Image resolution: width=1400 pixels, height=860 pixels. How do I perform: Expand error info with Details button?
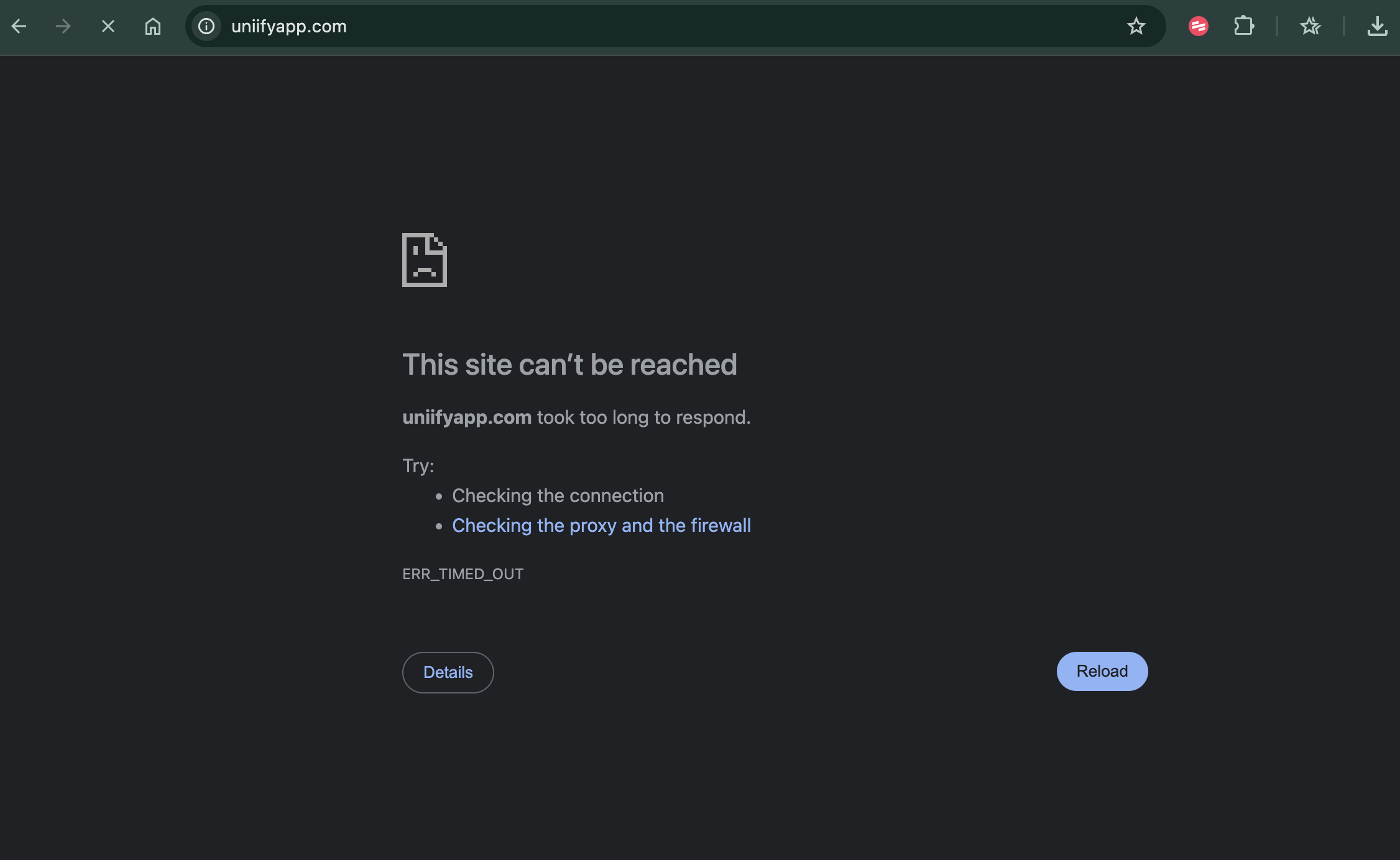[448, 672]
